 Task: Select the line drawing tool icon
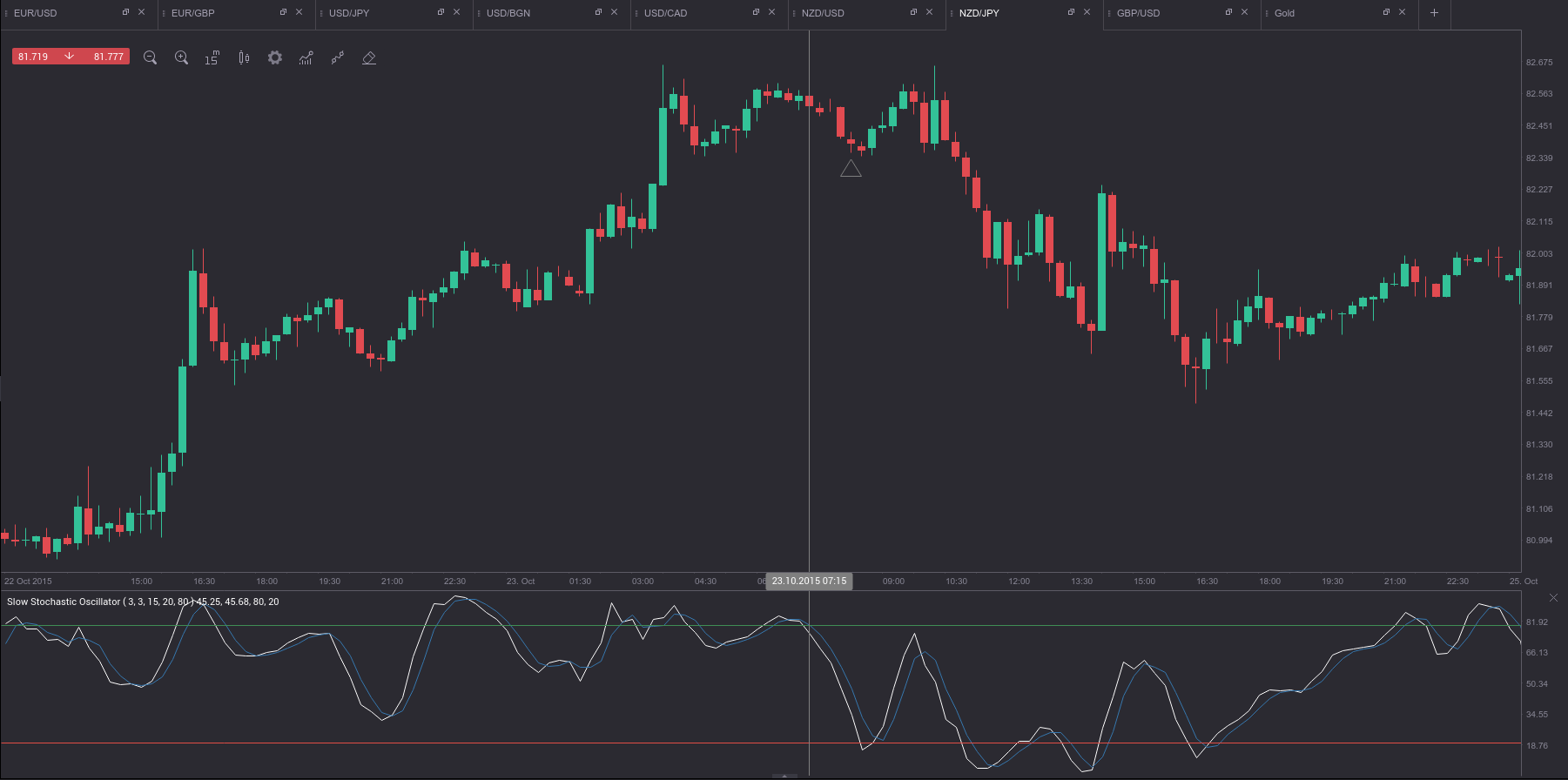click(x=338, y=57)
